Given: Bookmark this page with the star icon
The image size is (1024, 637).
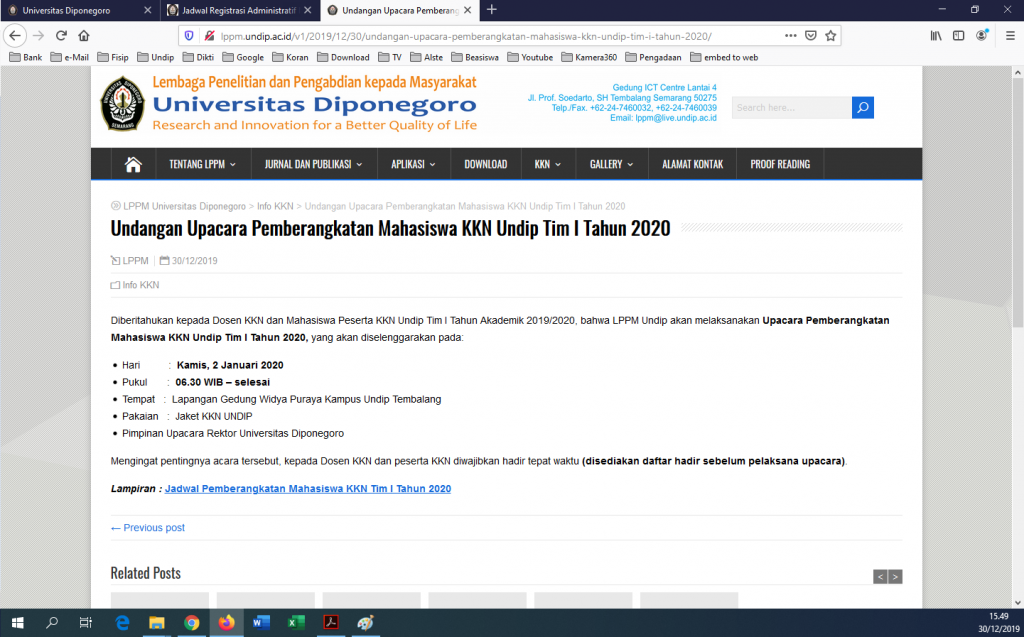Looking at the screenshot, I should pos(829,35).
